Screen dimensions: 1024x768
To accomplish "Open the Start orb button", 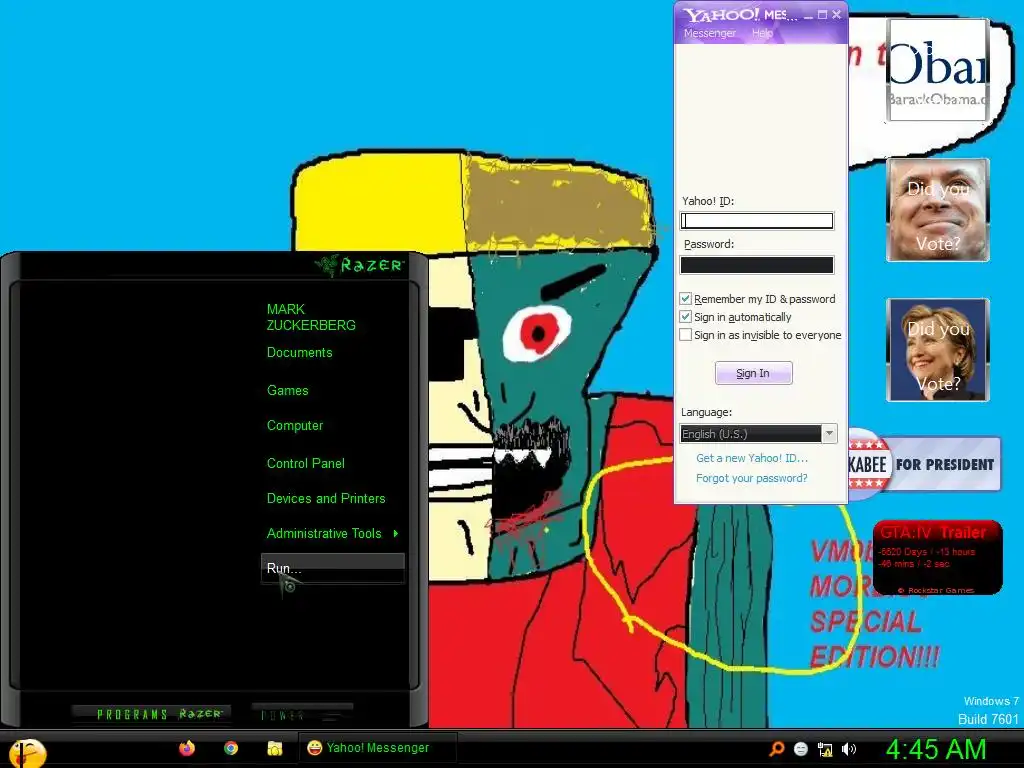I will coord(26,752).
